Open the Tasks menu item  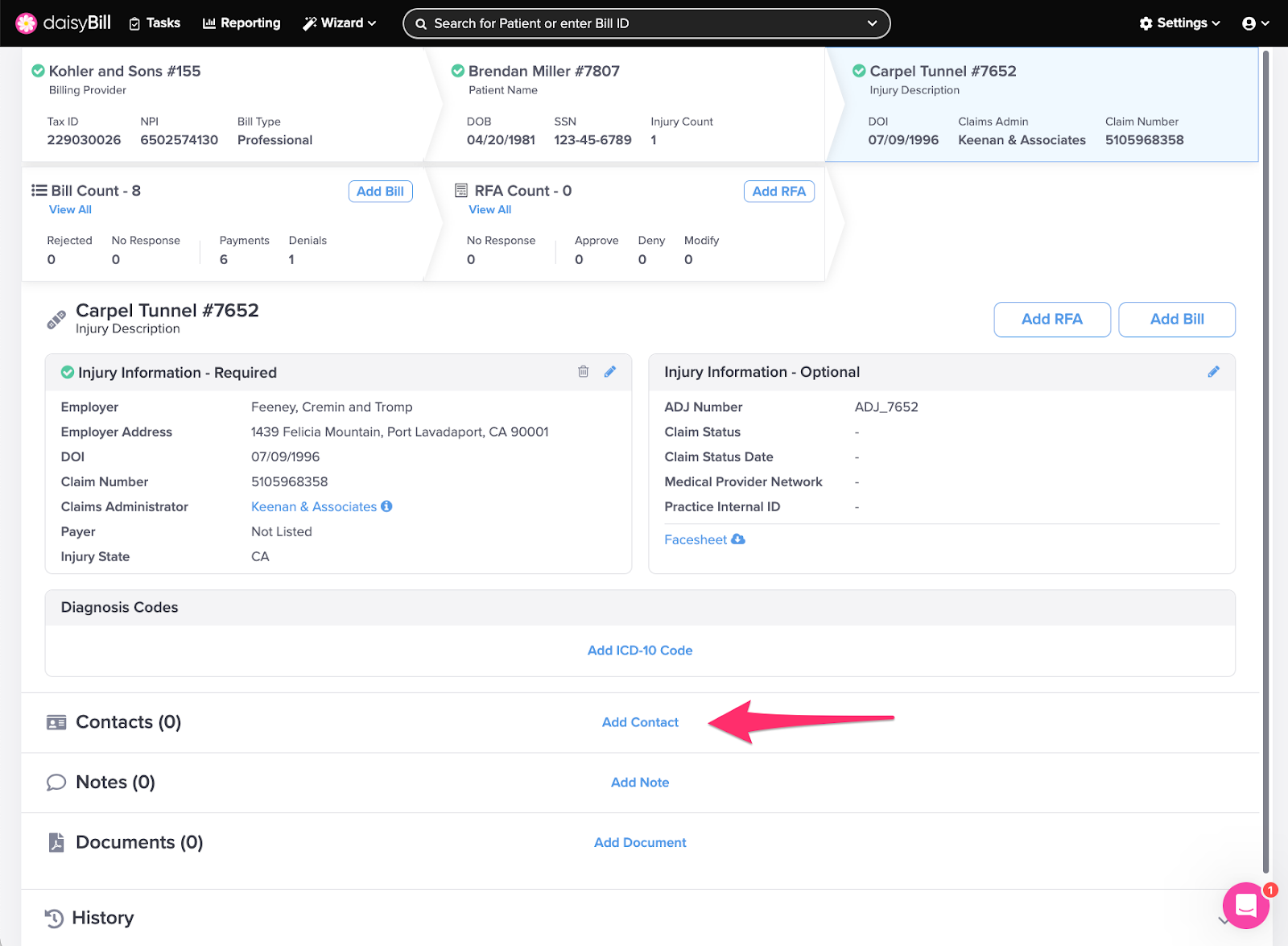coord(155,23)
